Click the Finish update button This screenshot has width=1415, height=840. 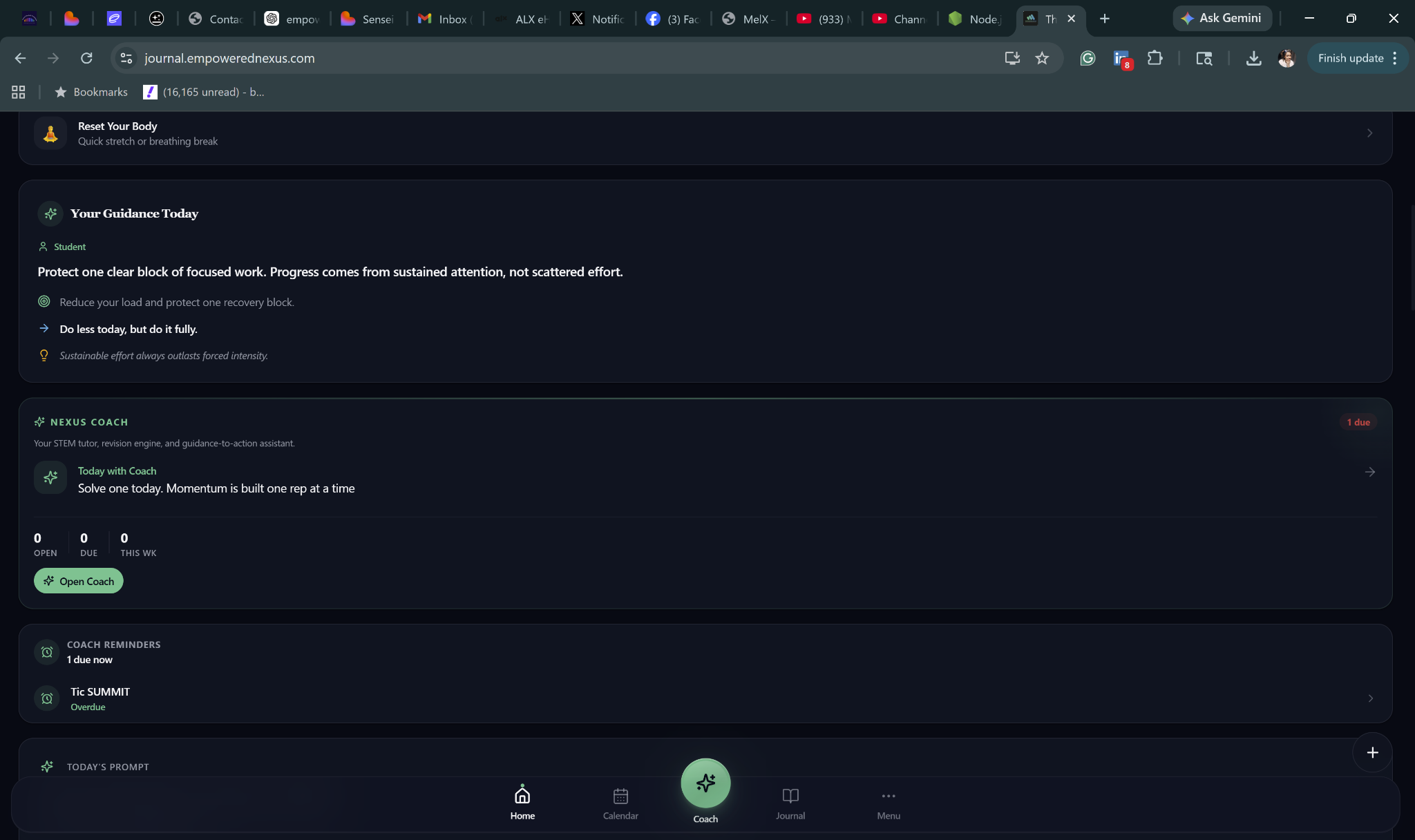(1351, 58)
